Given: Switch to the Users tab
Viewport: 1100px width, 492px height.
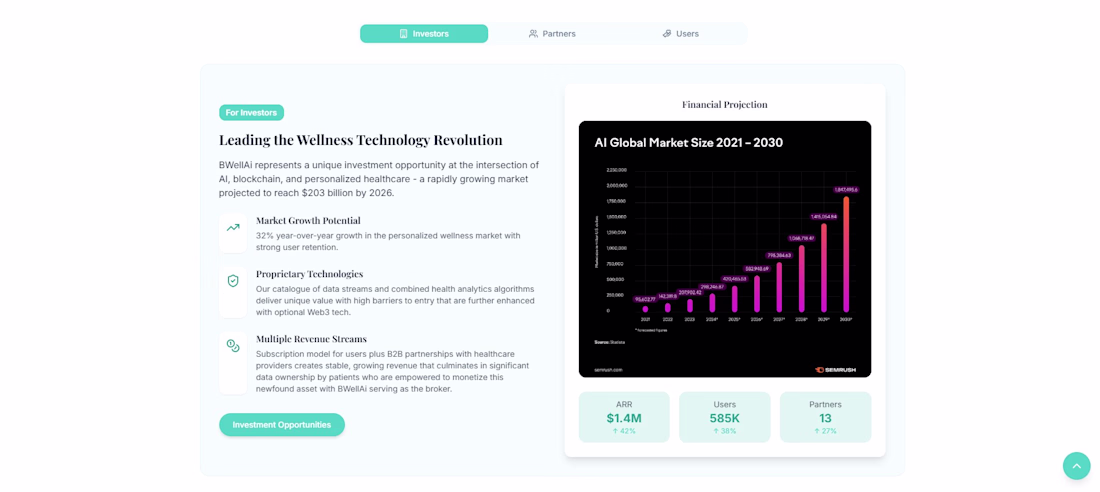Looking at the screenshot, I should (681, 34).
